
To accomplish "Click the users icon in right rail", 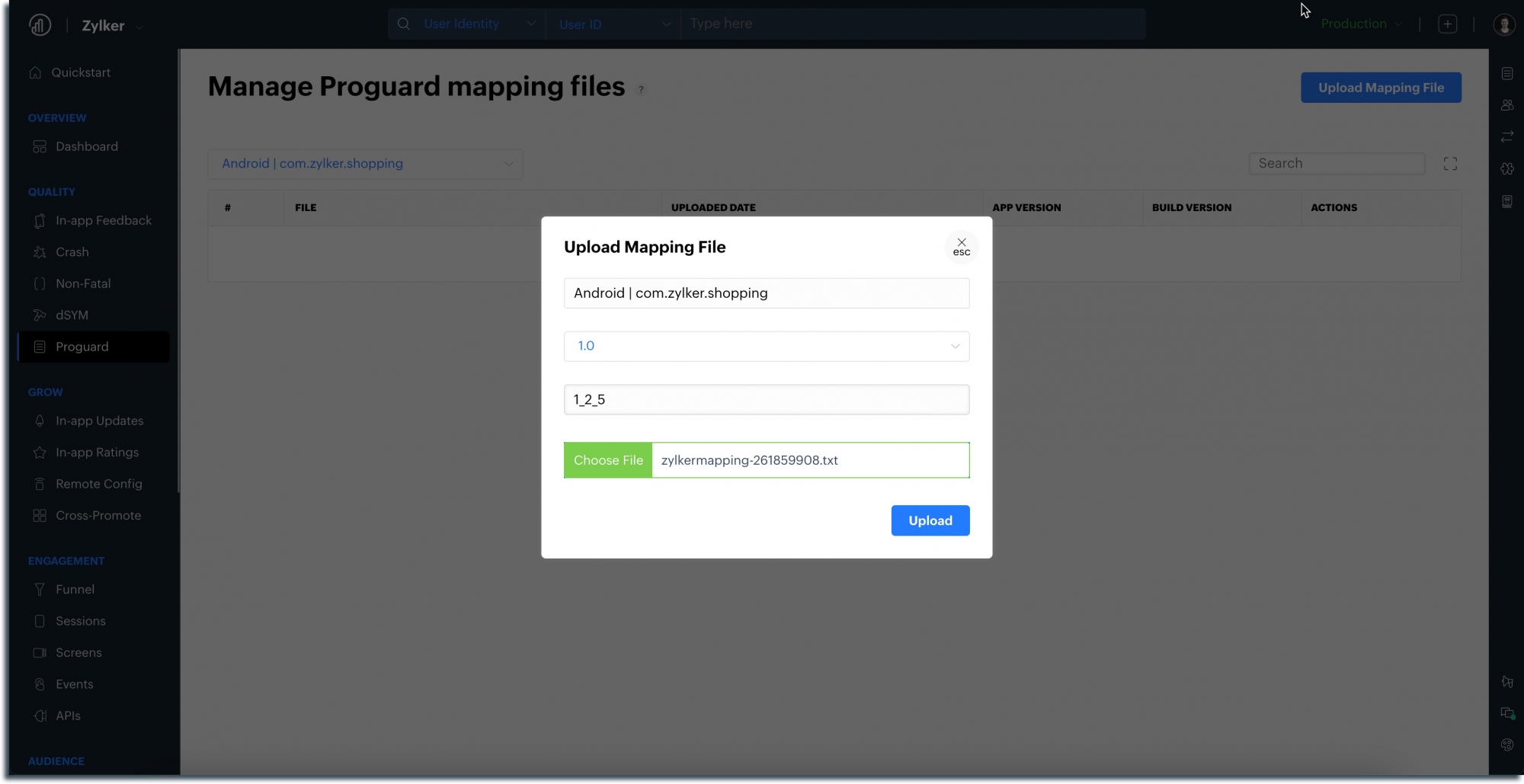I will tap(1507, 105).
